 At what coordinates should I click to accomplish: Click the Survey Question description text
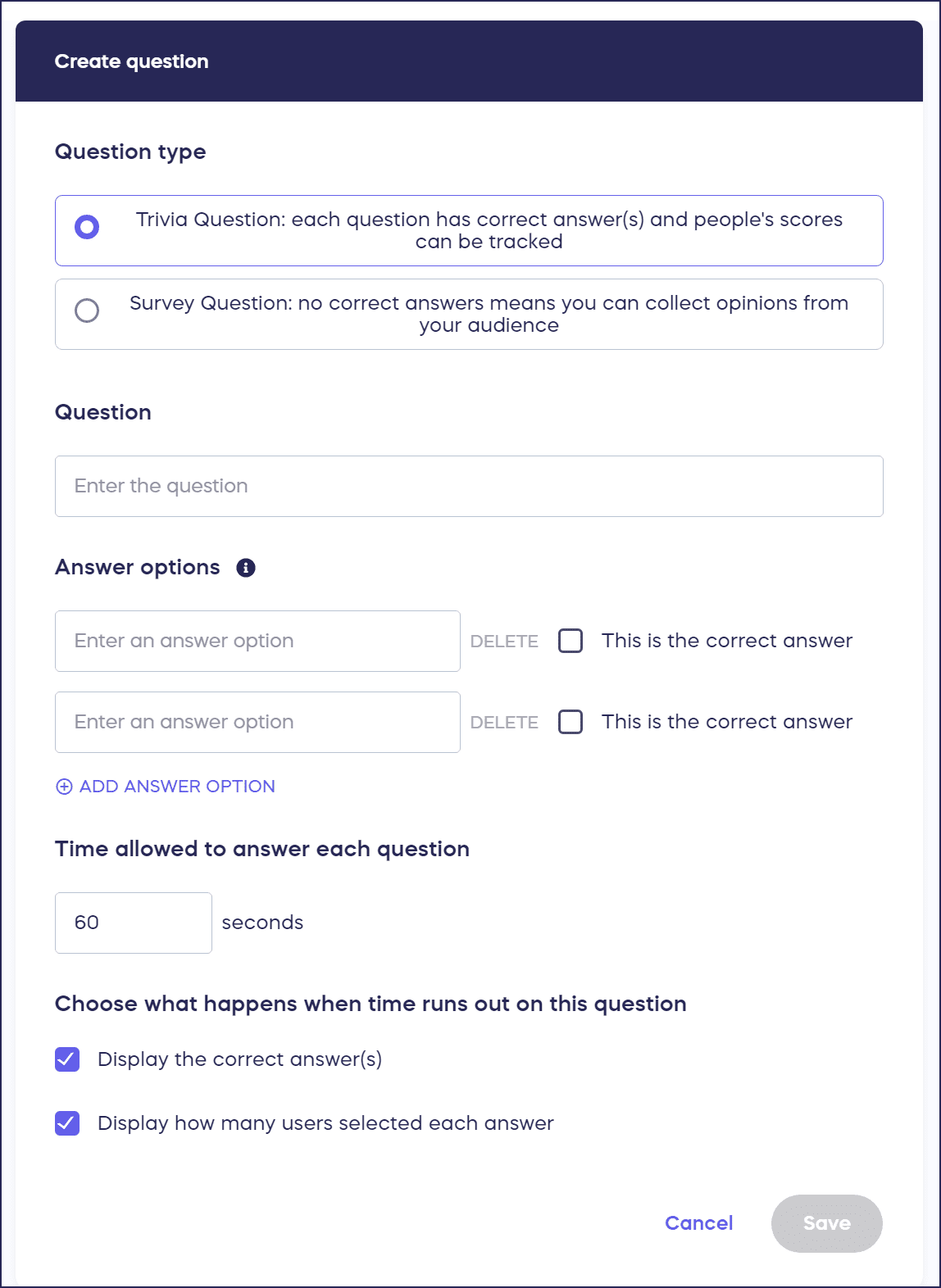[489, 314]
